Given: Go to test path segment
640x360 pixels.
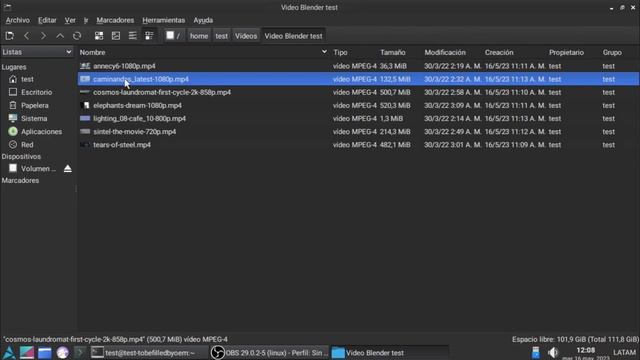Looking at the screenshot, I should 222,36.
